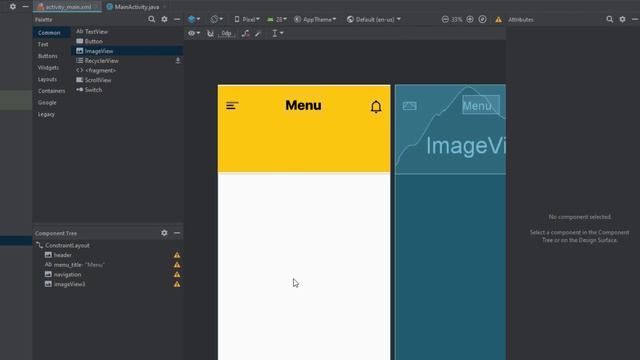Image resolution: width=640 pixels, height=360 pixels.
Task: Search attributes with the magnifier icon
Action: 609,19
